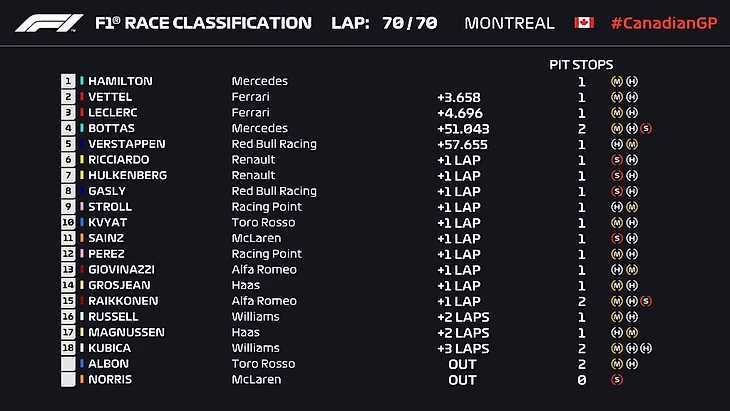
Task: Select the driver name HAMILTON
Action: click(120, 81)
